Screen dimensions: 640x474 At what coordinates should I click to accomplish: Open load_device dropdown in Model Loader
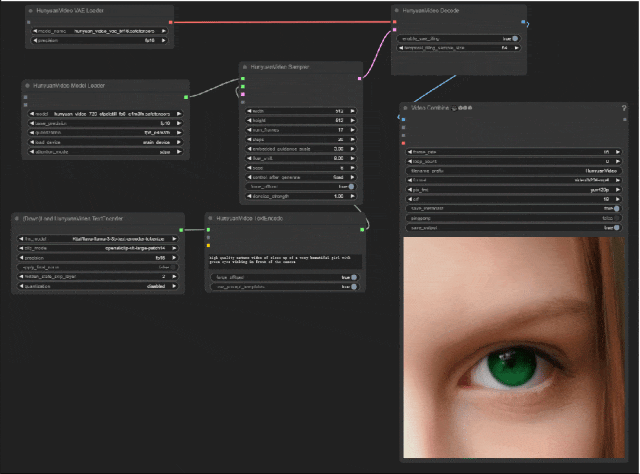[x=105, y=142]
